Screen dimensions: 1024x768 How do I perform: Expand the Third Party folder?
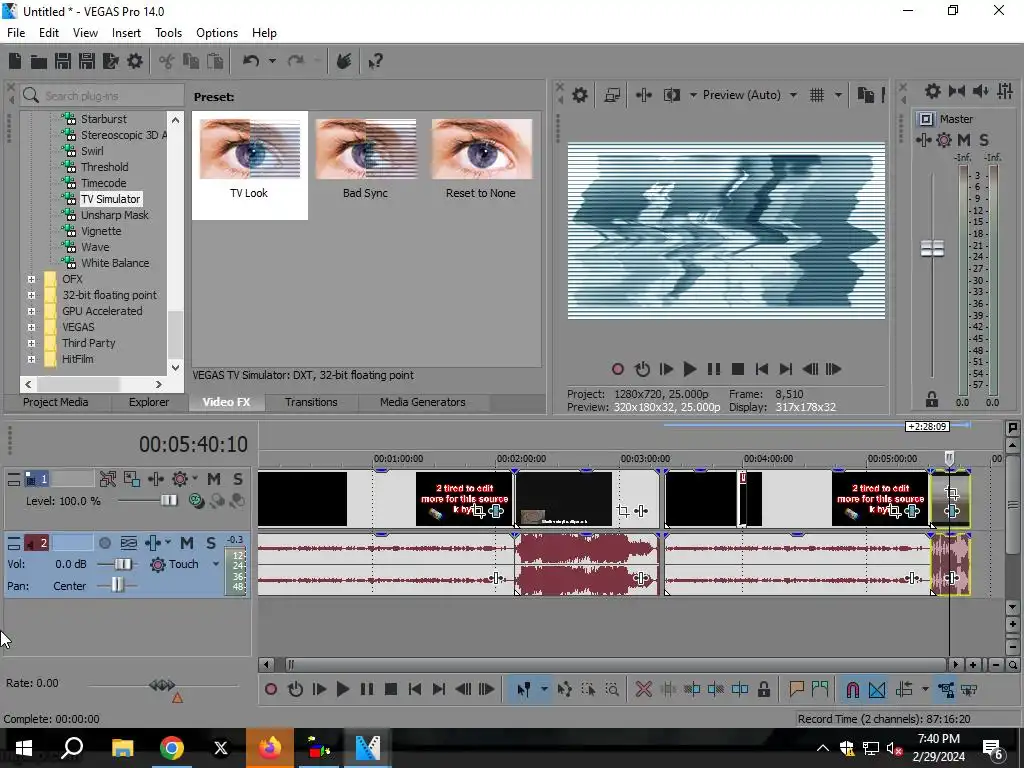coord(31,343)
